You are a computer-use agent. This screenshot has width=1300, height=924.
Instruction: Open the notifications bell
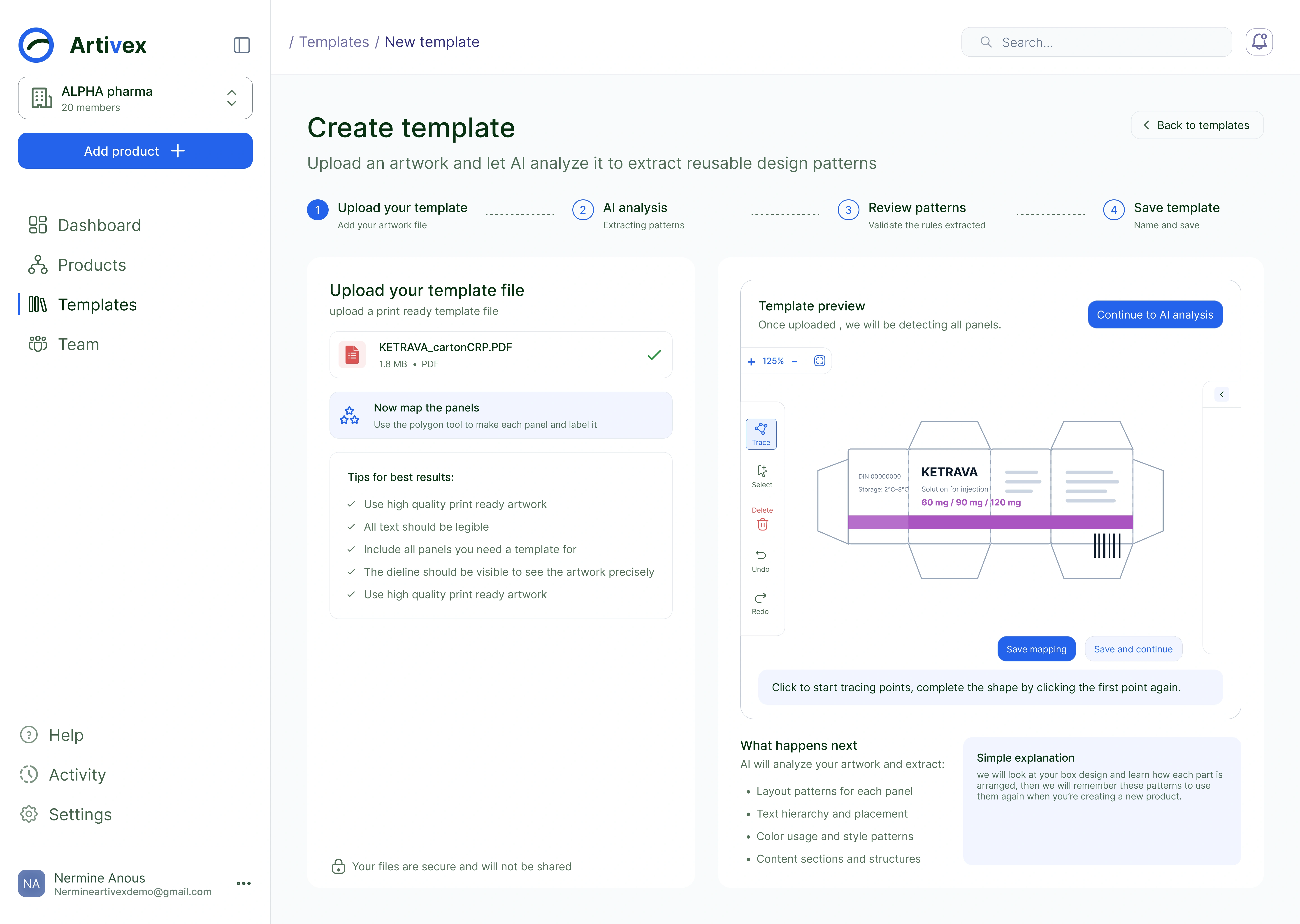point(1259,42)
